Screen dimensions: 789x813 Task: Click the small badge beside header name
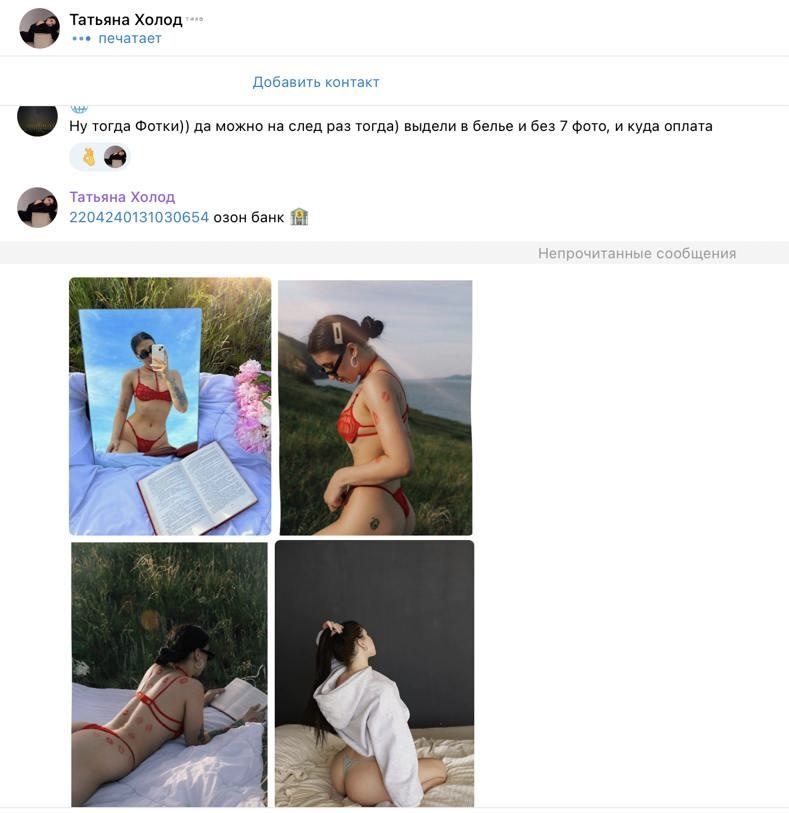tap(194, 19)
